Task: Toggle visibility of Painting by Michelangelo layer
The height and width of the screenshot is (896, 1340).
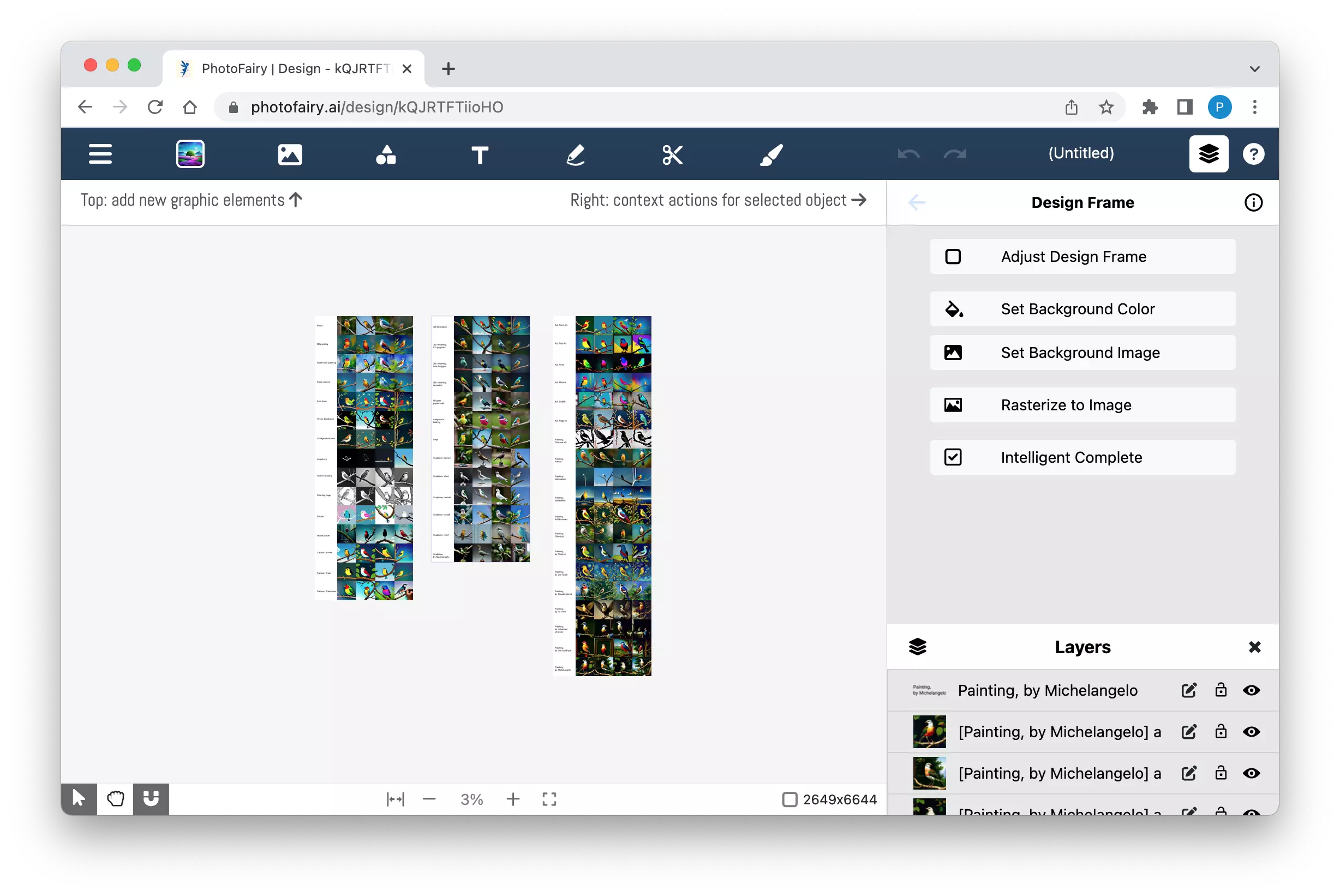Action: [1251, 690]
